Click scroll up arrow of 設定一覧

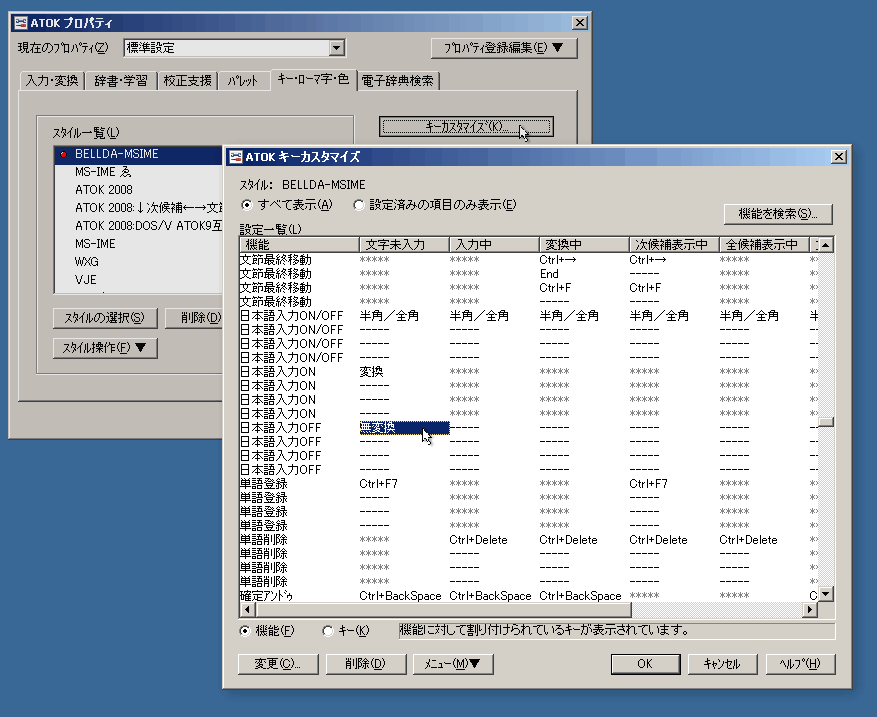point(826,244)
